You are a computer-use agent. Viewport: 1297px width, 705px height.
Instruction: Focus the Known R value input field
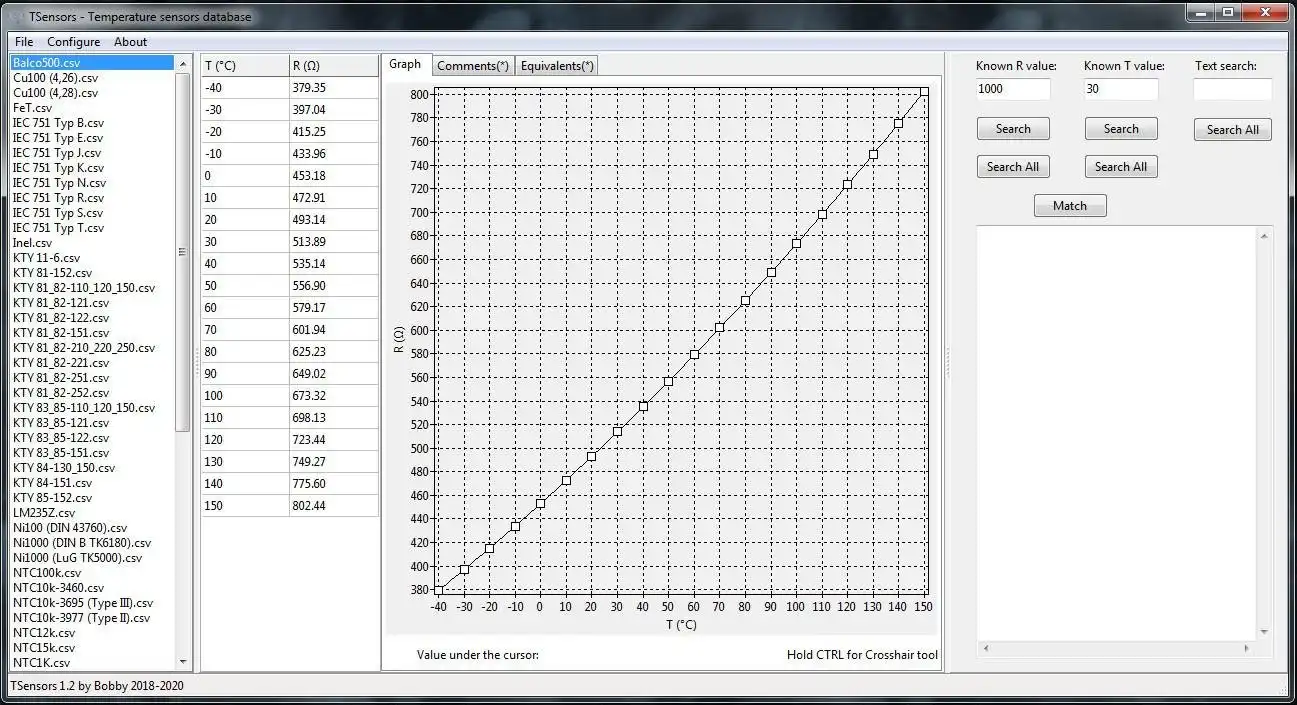coord(1013,89)
